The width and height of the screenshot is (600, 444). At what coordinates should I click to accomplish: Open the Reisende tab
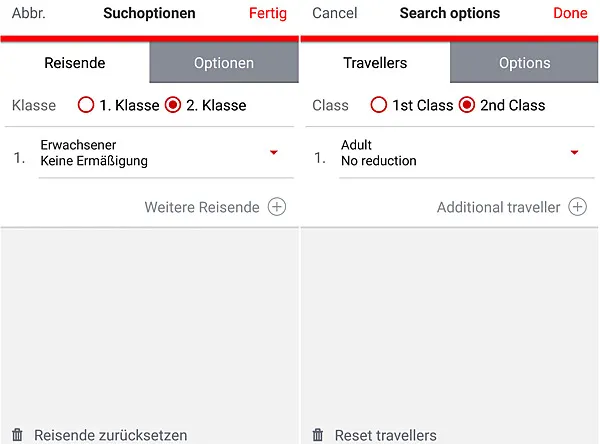(x=75, y=63)
